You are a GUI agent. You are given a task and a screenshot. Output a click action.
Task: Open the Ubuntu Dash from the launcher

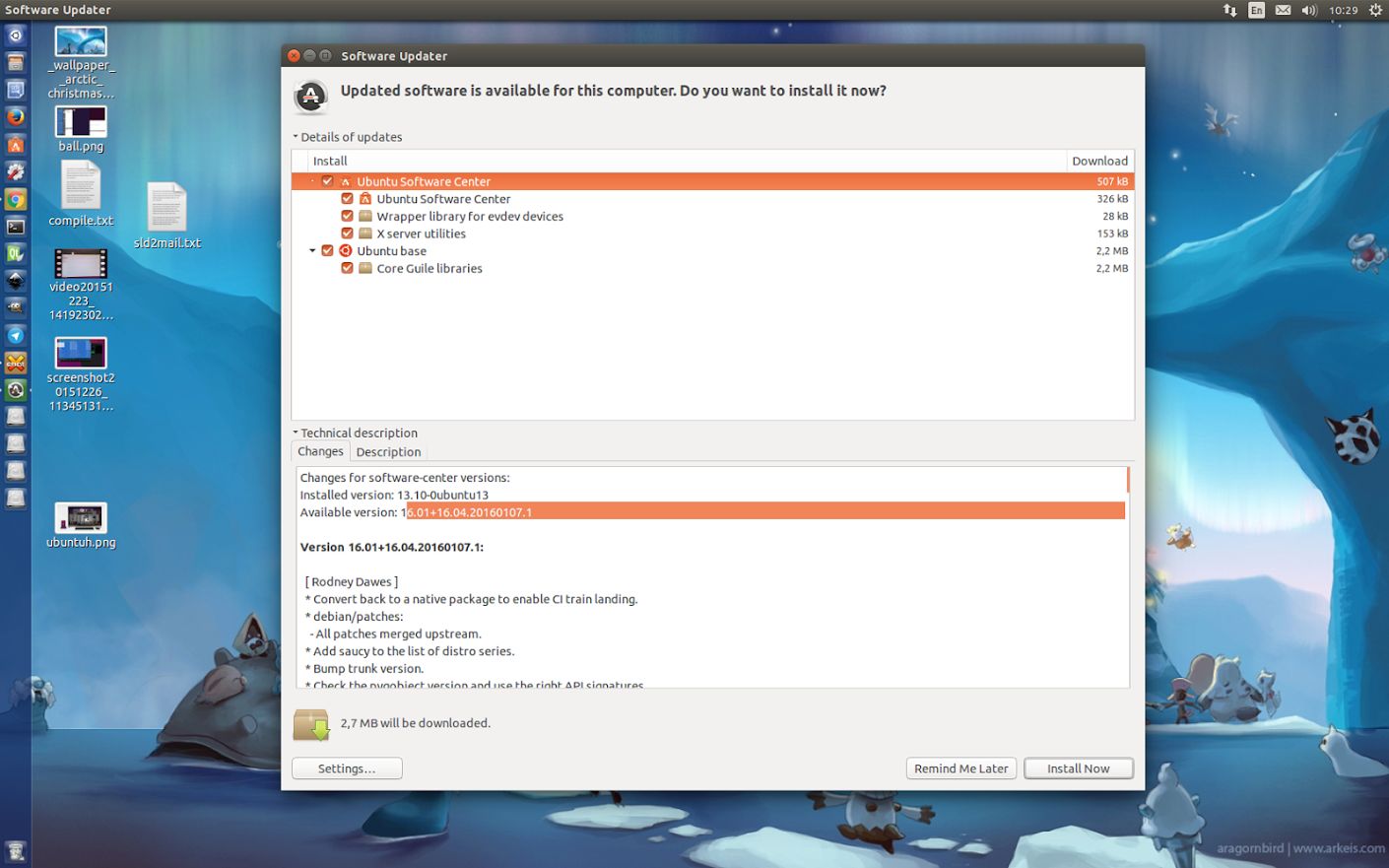(x=15, y=35)
